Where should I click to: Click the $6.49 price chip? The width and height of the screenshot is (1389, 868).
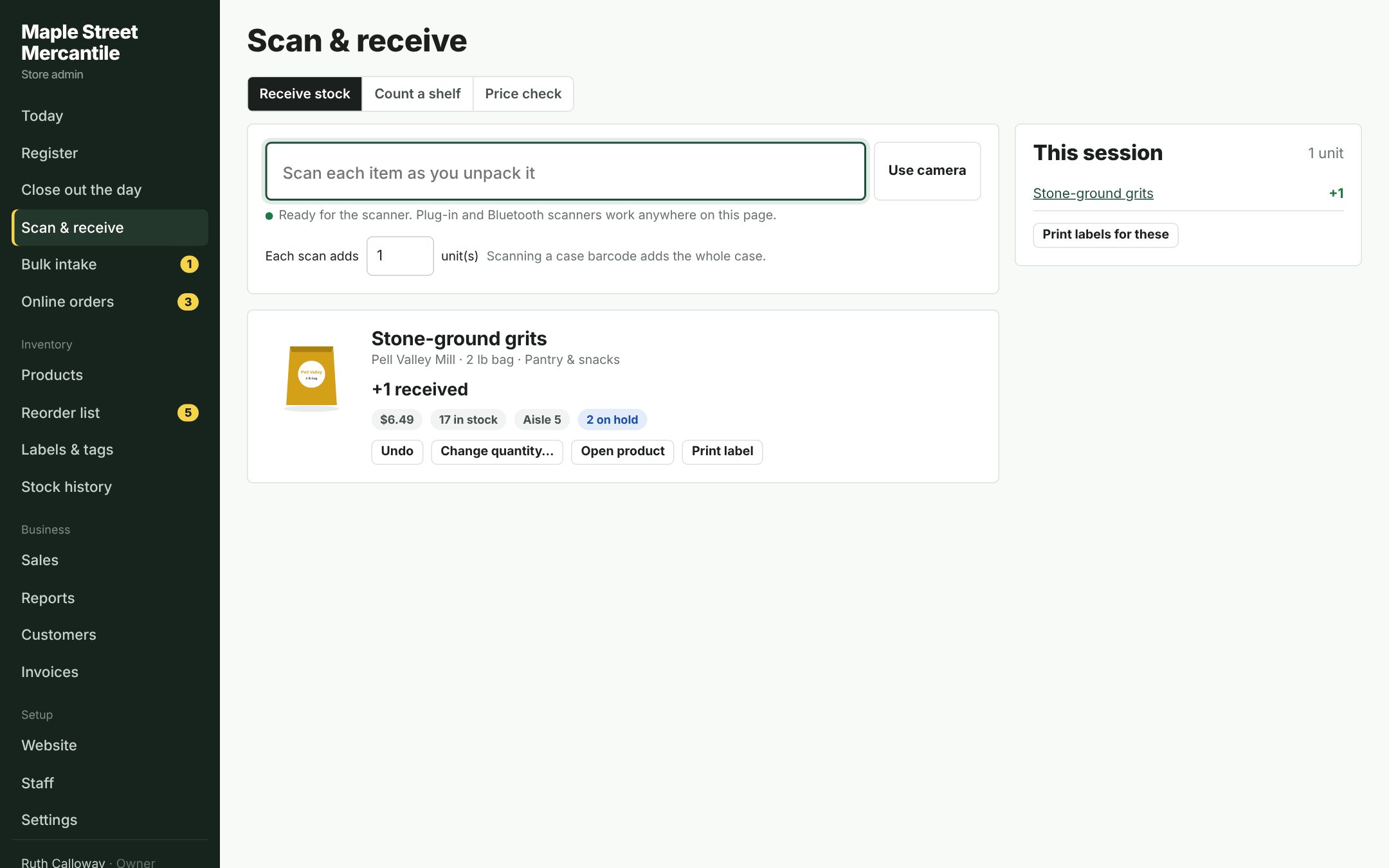[397, 420]
